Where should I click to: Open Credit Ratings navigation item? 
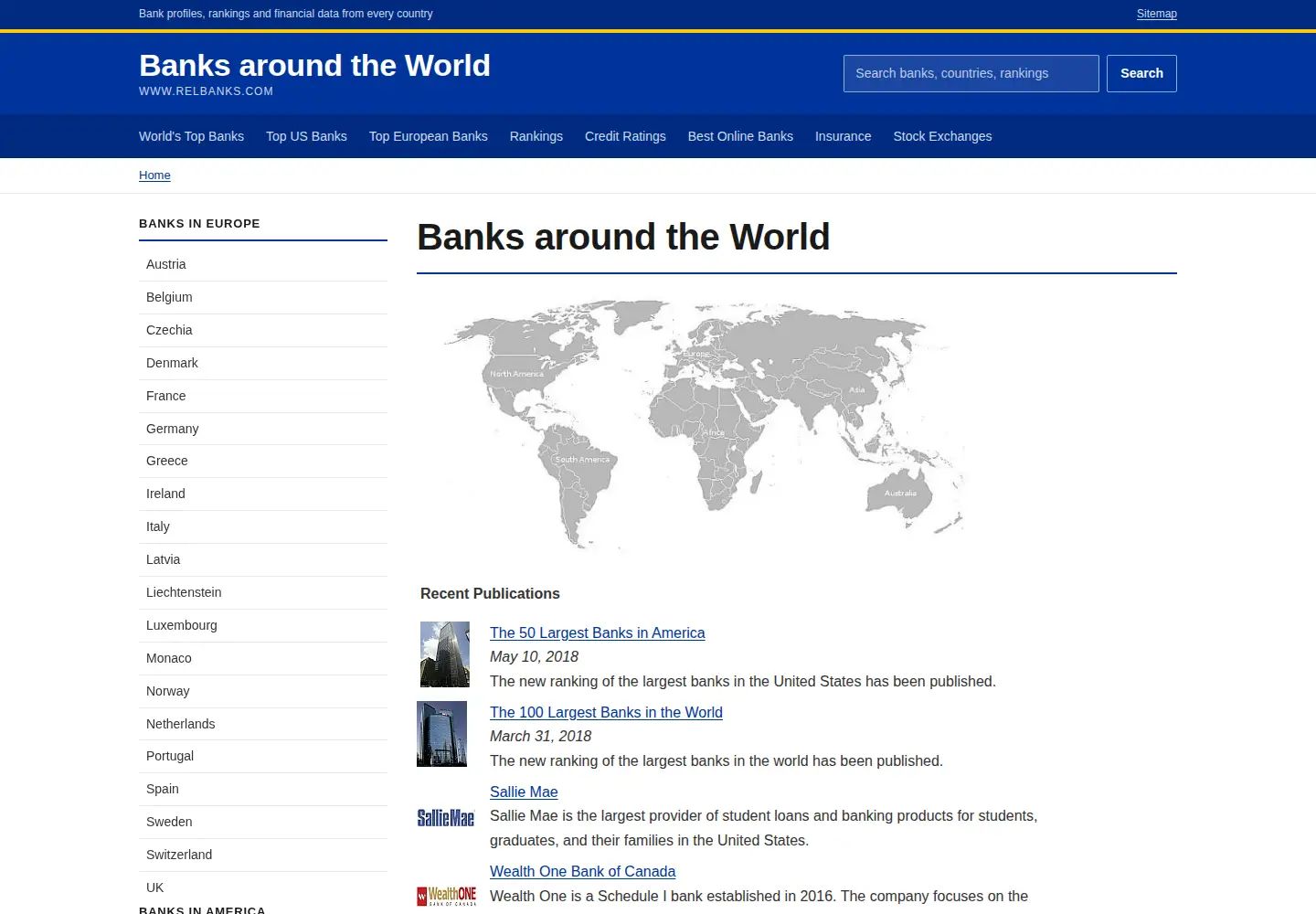(625, 136)
